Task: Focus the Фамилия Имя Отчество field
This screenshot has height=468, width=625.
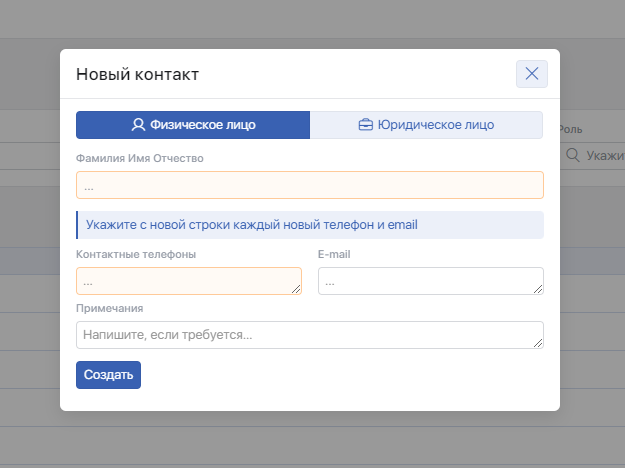Action: [x=309, y=185]
